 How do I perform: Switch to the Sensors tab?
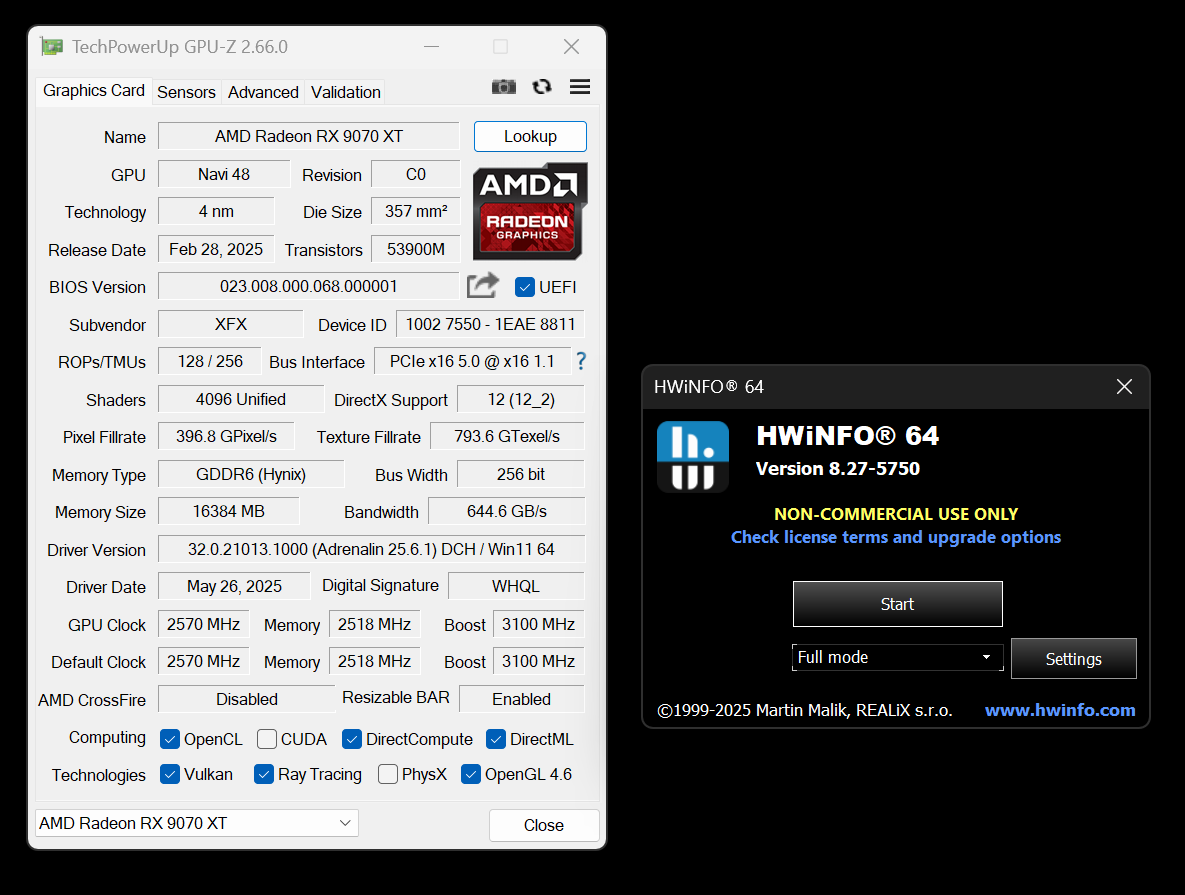[x=186, y=92]
